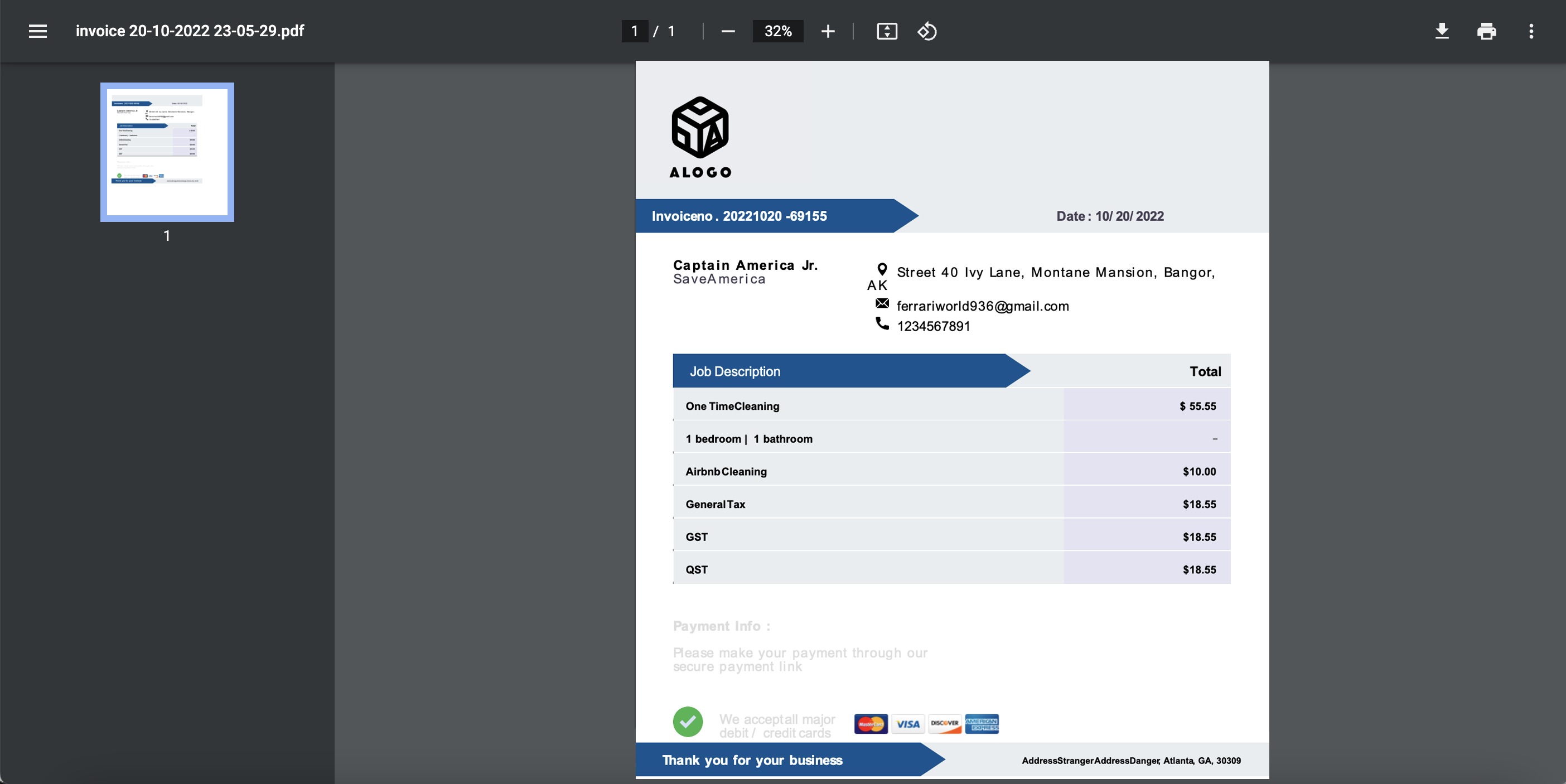This screenshot has width=1566, height=784.
Task: Click the current page number field
Action: (x=634, y=31)
